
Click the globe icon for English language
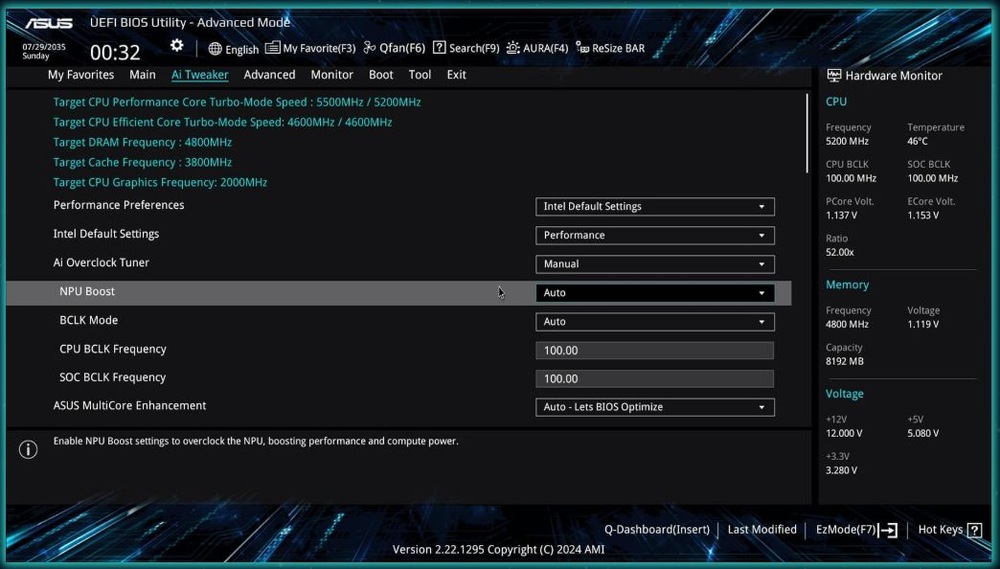tap(216, 49)
